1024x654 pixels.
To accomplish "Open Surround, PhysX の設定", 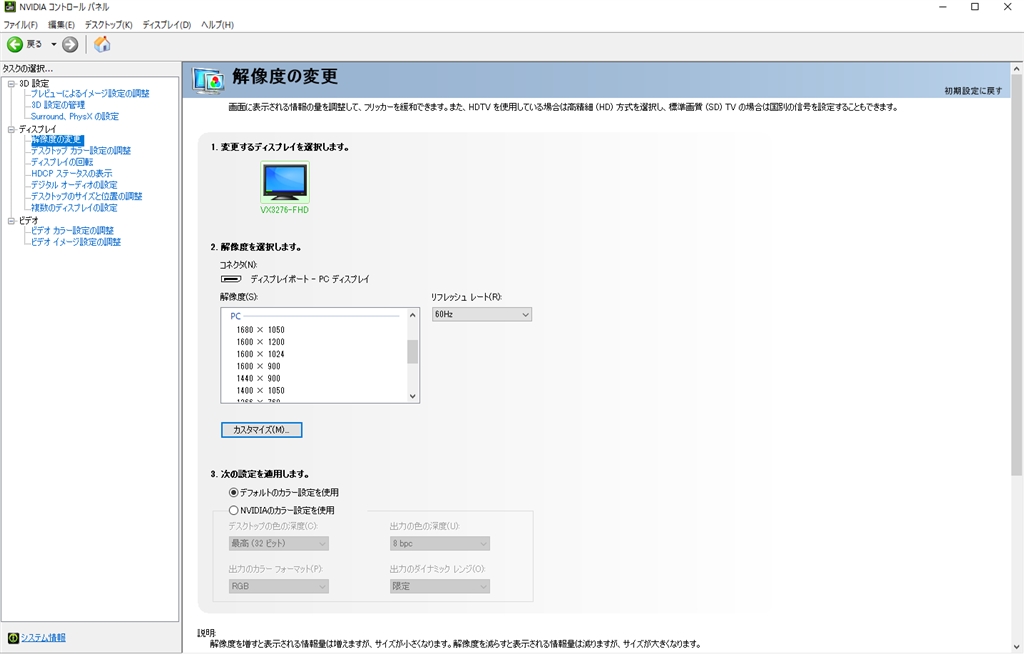I will [x=75, y=116].
